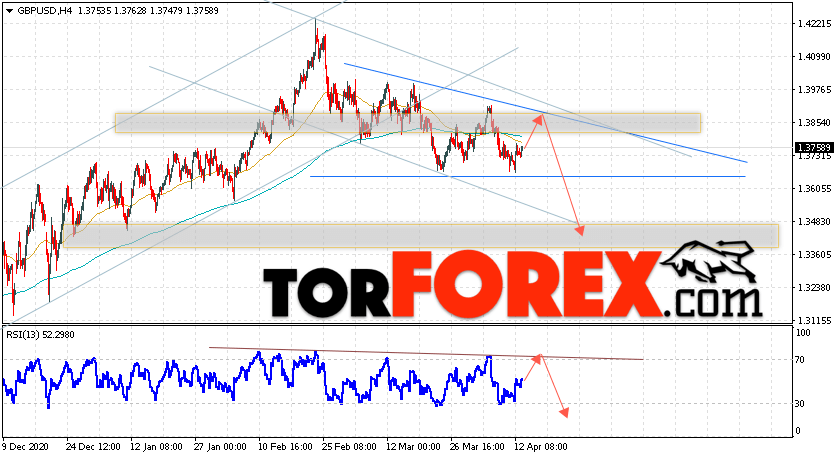
Task: Click the 1.36055 price axis label
Action: pos(814,189)
